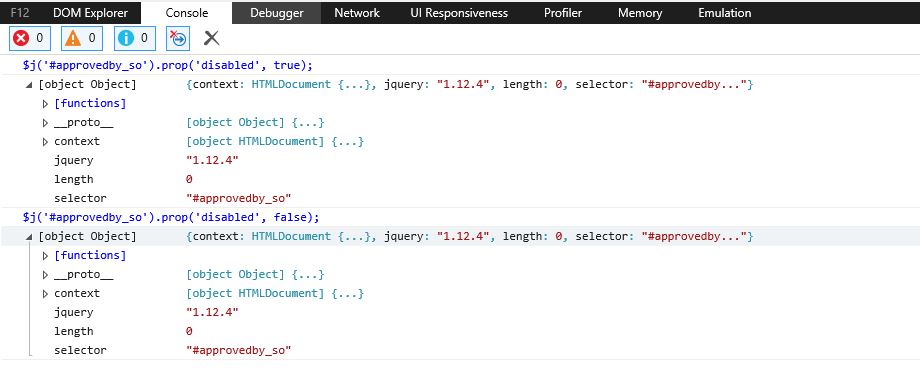This screenshot has width=920, height=385.
Task: Click __proto__ [object Object] value in second result
Action: [255, 275]
